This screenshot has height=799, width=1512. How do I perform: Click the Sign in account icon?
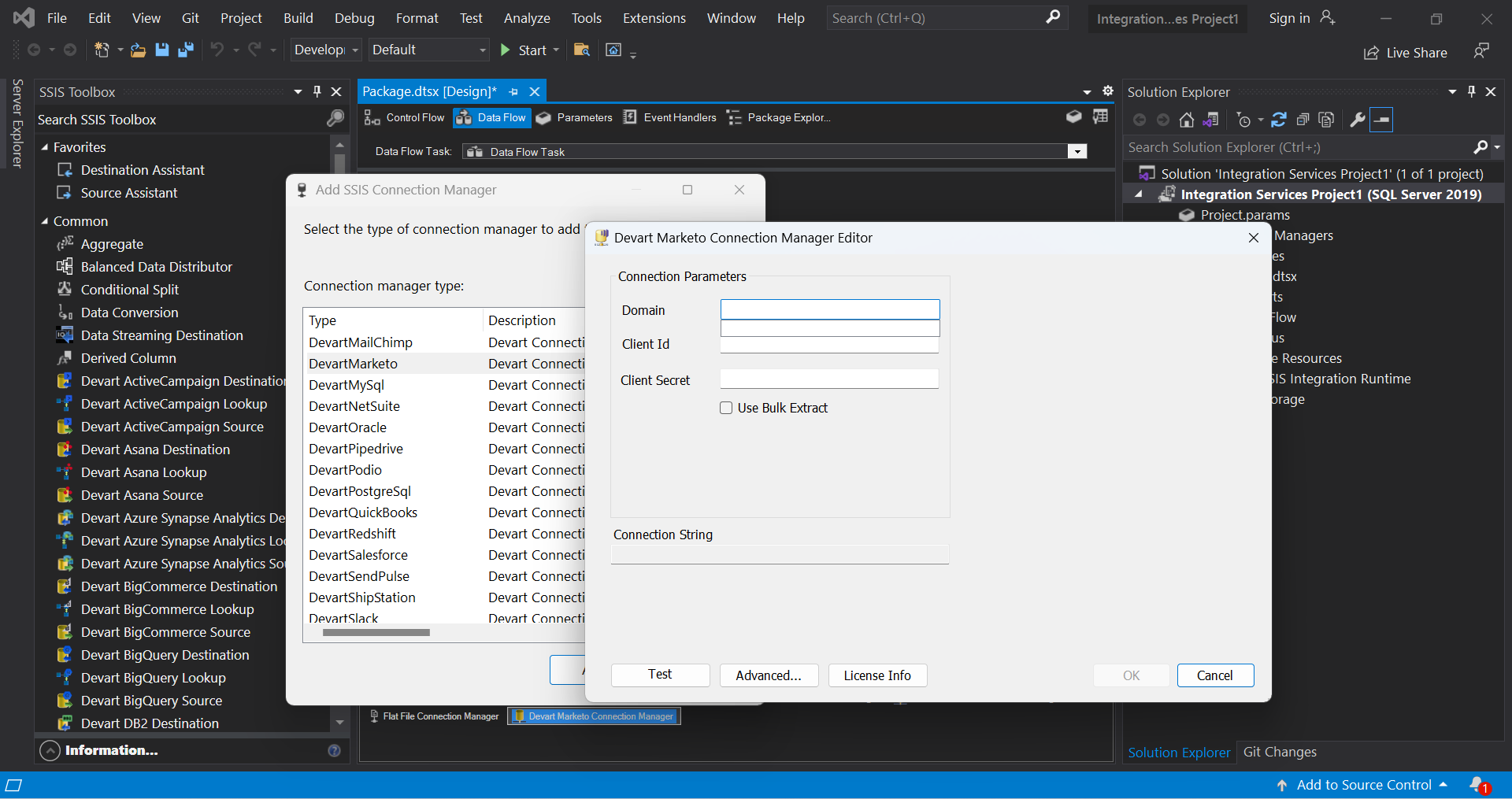point(1328,17)
